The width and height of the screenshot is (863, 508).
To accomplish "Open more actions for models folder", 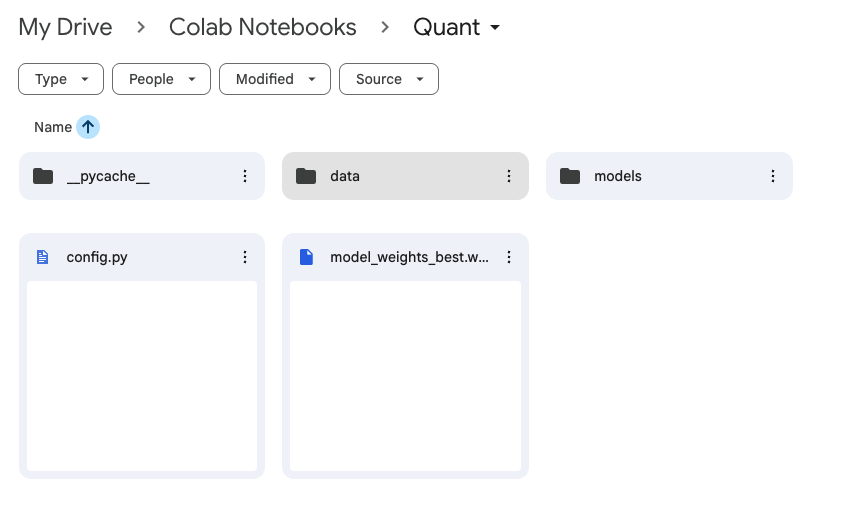I will 773,176.
